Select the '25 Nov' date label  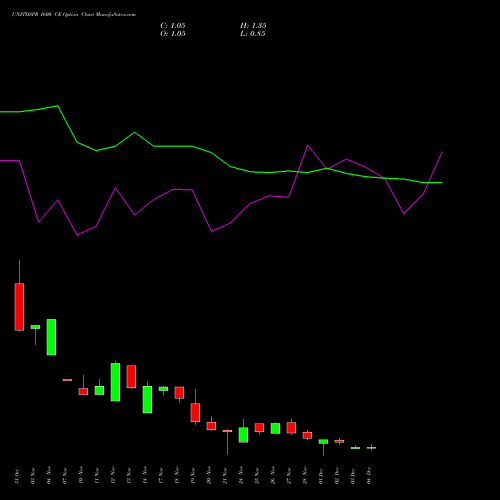(257, 476)
